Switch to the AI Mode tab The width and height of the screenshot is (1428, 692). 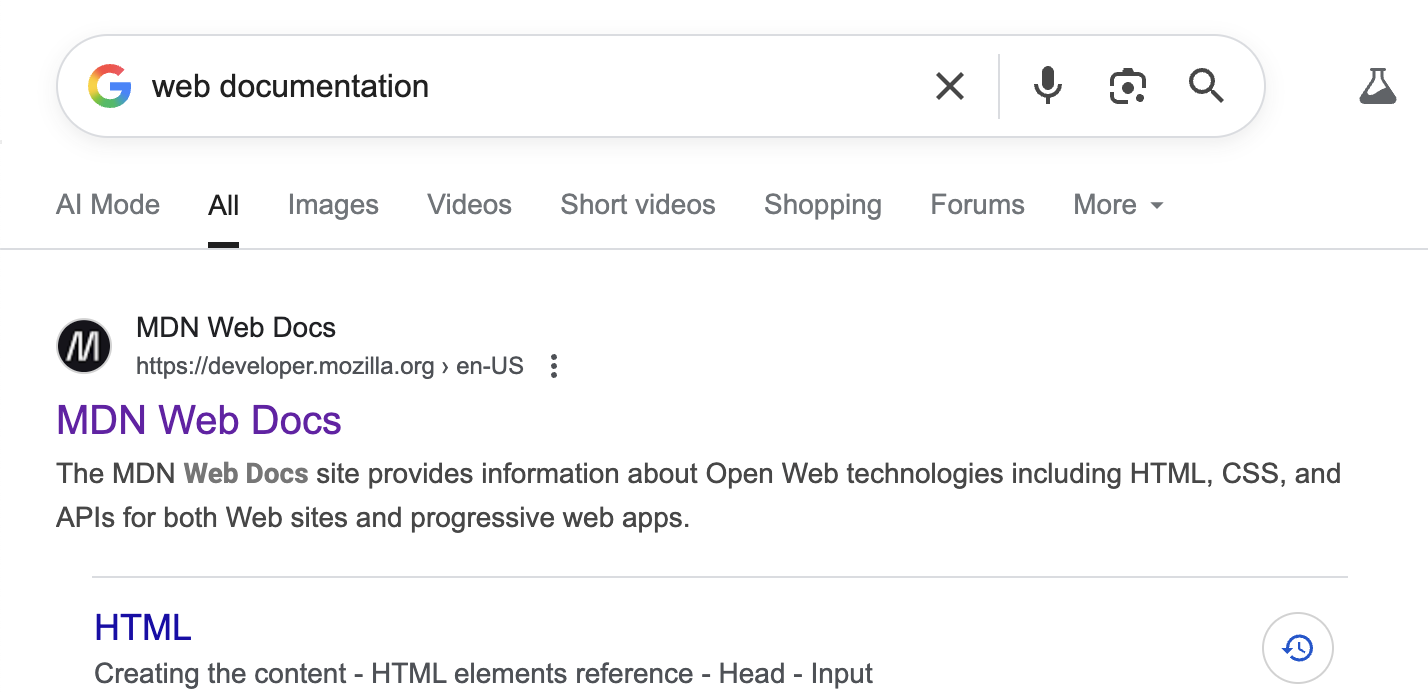[x=108, y=205]
